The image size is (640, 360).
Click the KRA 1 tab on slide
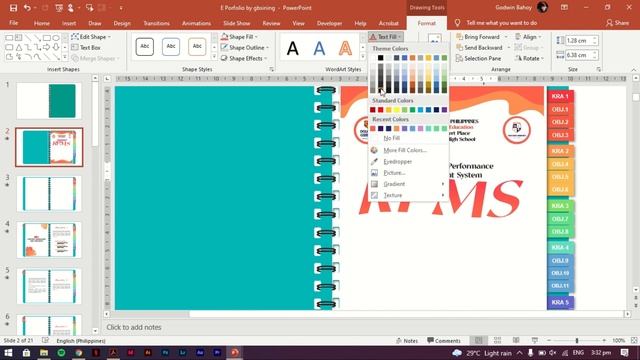pos(560,96)
